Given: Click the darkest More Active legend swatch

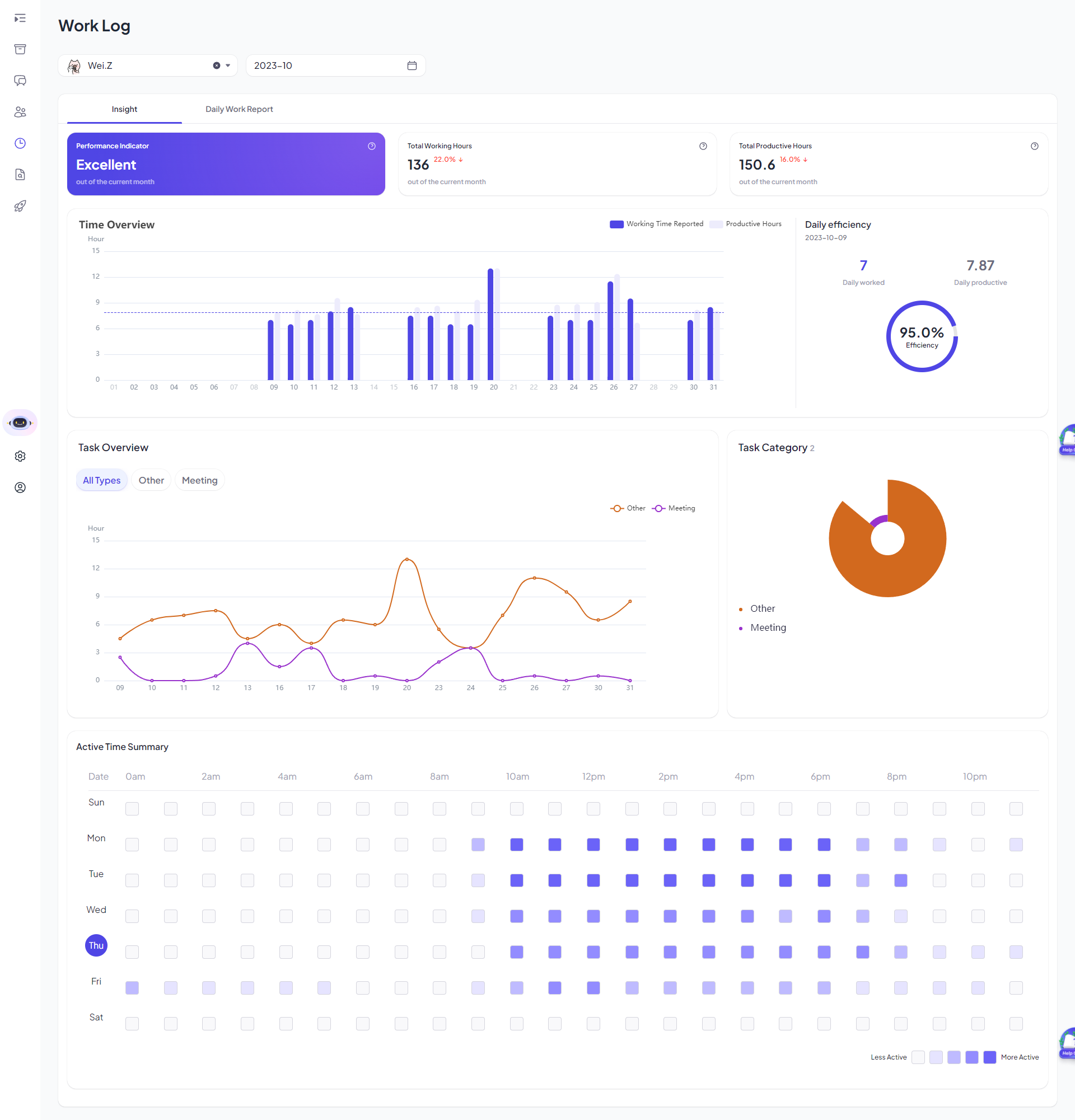Looking at the screenshot, I should tap(990, 1057).
